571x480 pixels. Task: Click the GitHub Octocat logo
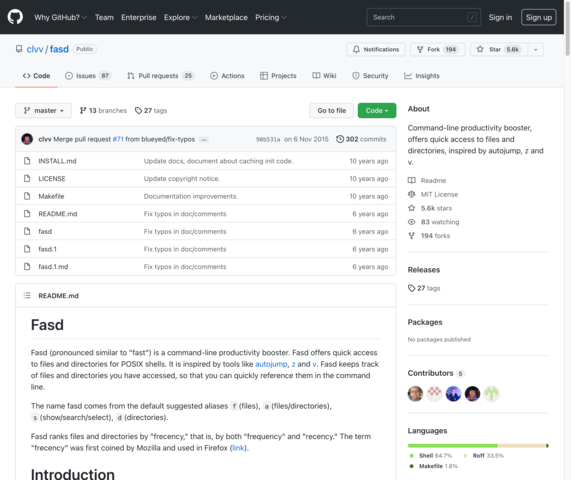[x=15, y=17]
